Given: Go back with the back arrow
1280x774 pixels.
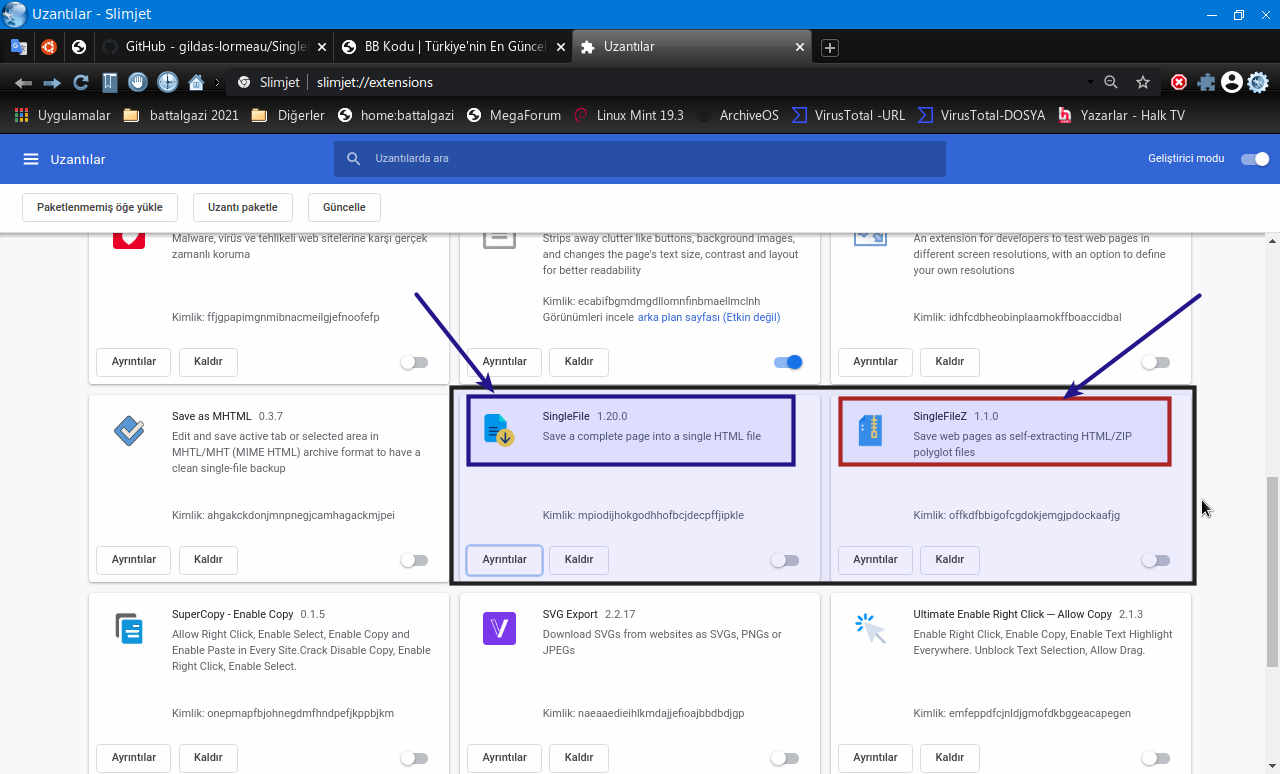Looking at the screenshot, I should (x=23, y=82).
